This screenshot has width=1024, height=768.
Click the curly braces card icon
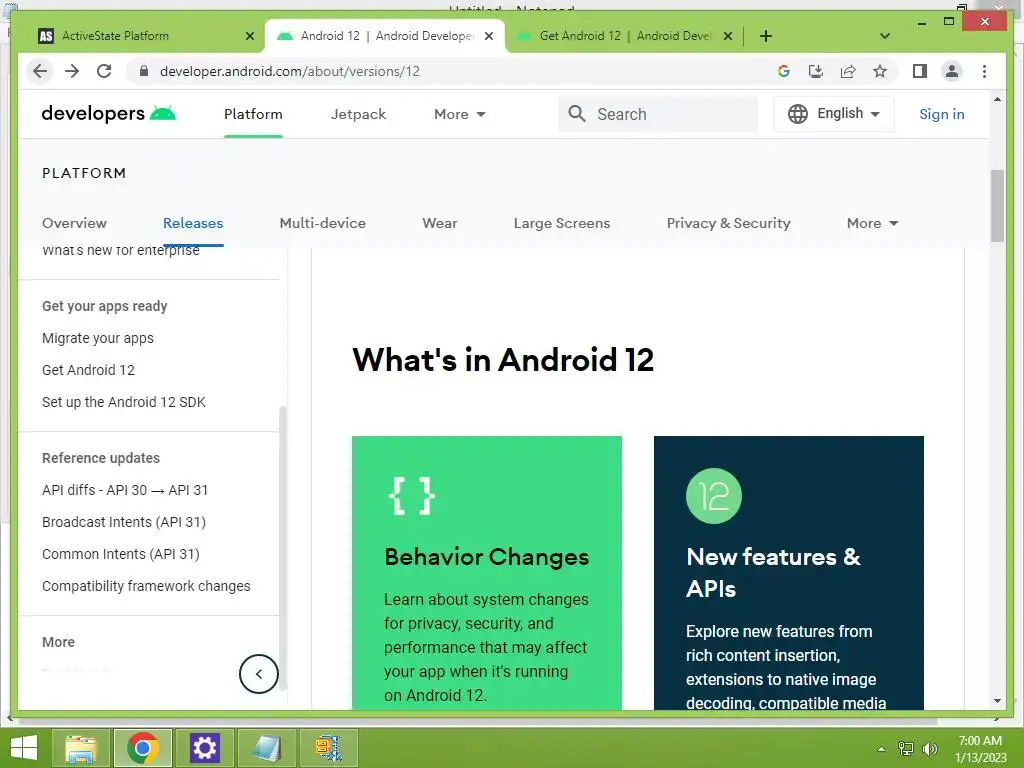click(x=411, y=496)
